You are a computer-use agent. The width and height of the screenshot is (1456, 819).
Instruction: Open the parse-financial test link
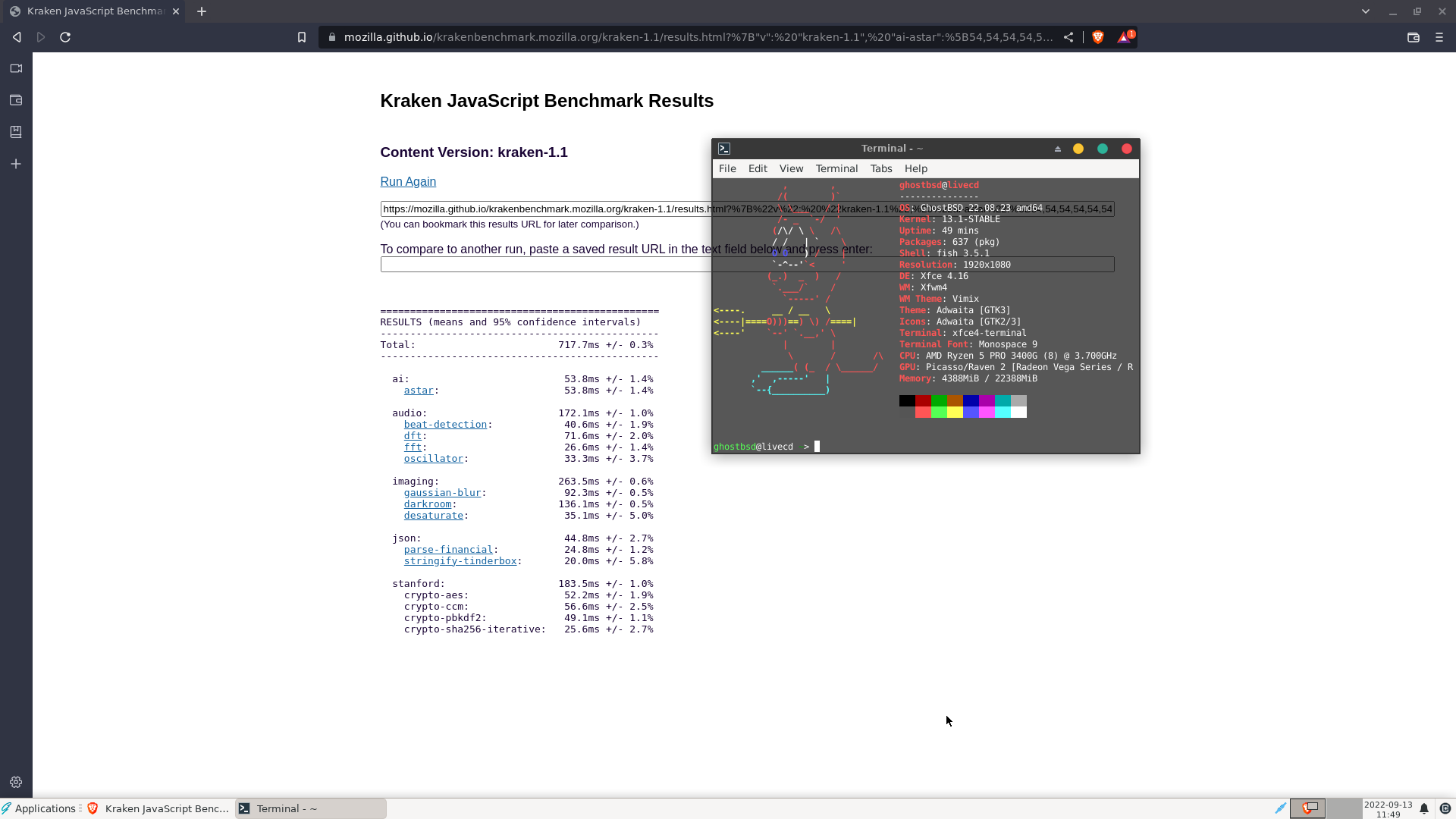coord(448,550)
